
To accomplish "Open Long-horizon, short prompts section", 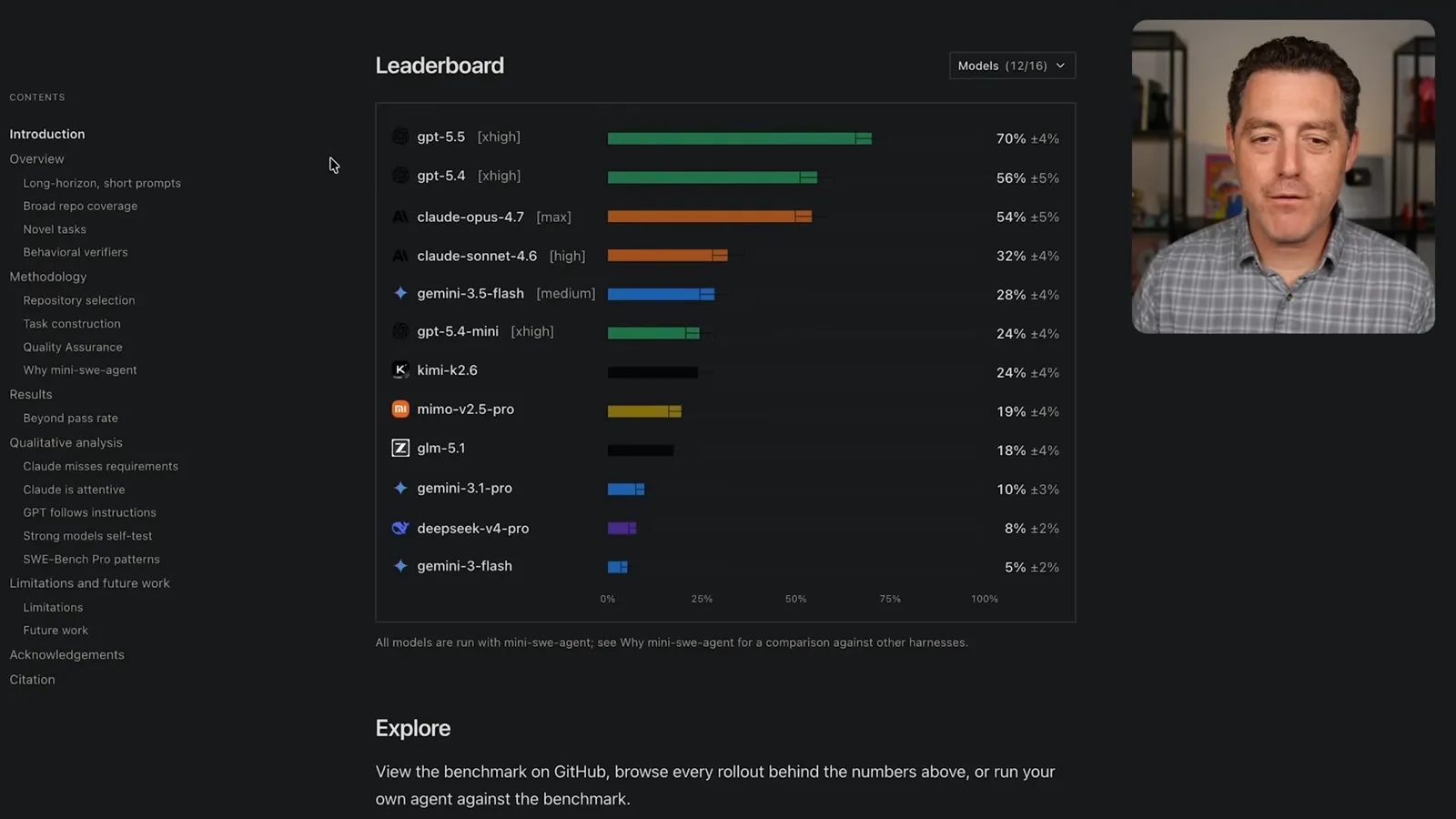I will pyautogui.click(x=102, y=183).
